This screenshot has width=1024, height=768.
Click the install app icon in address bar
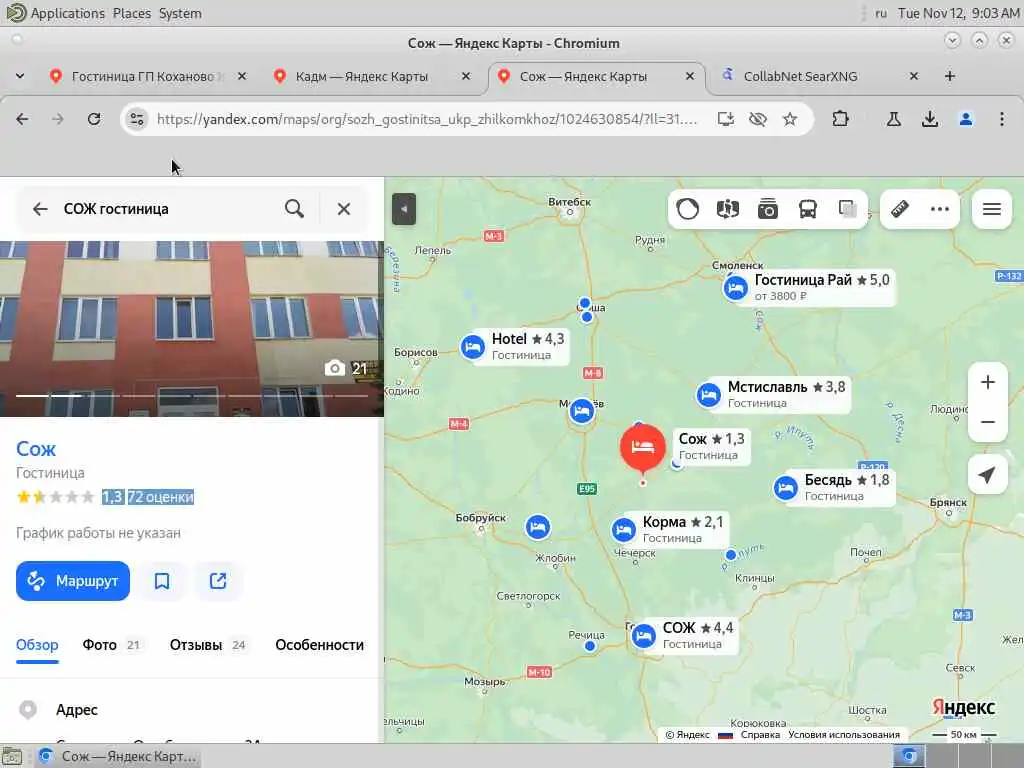coord(726,119)
